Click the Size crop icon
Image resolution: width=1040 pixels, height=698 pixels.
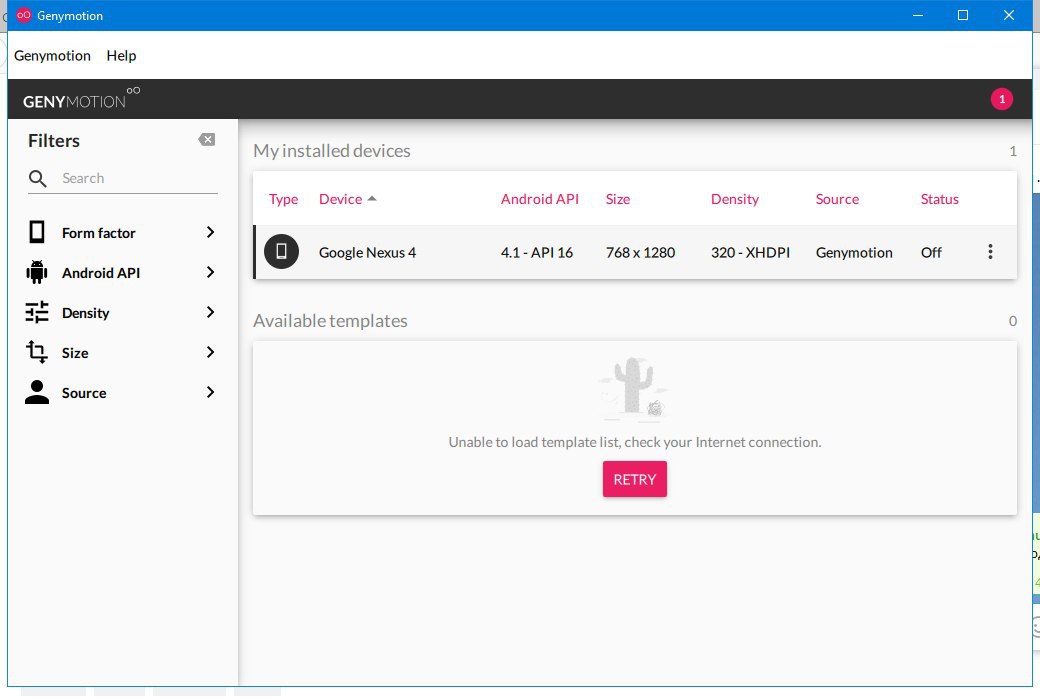[37, 352]
